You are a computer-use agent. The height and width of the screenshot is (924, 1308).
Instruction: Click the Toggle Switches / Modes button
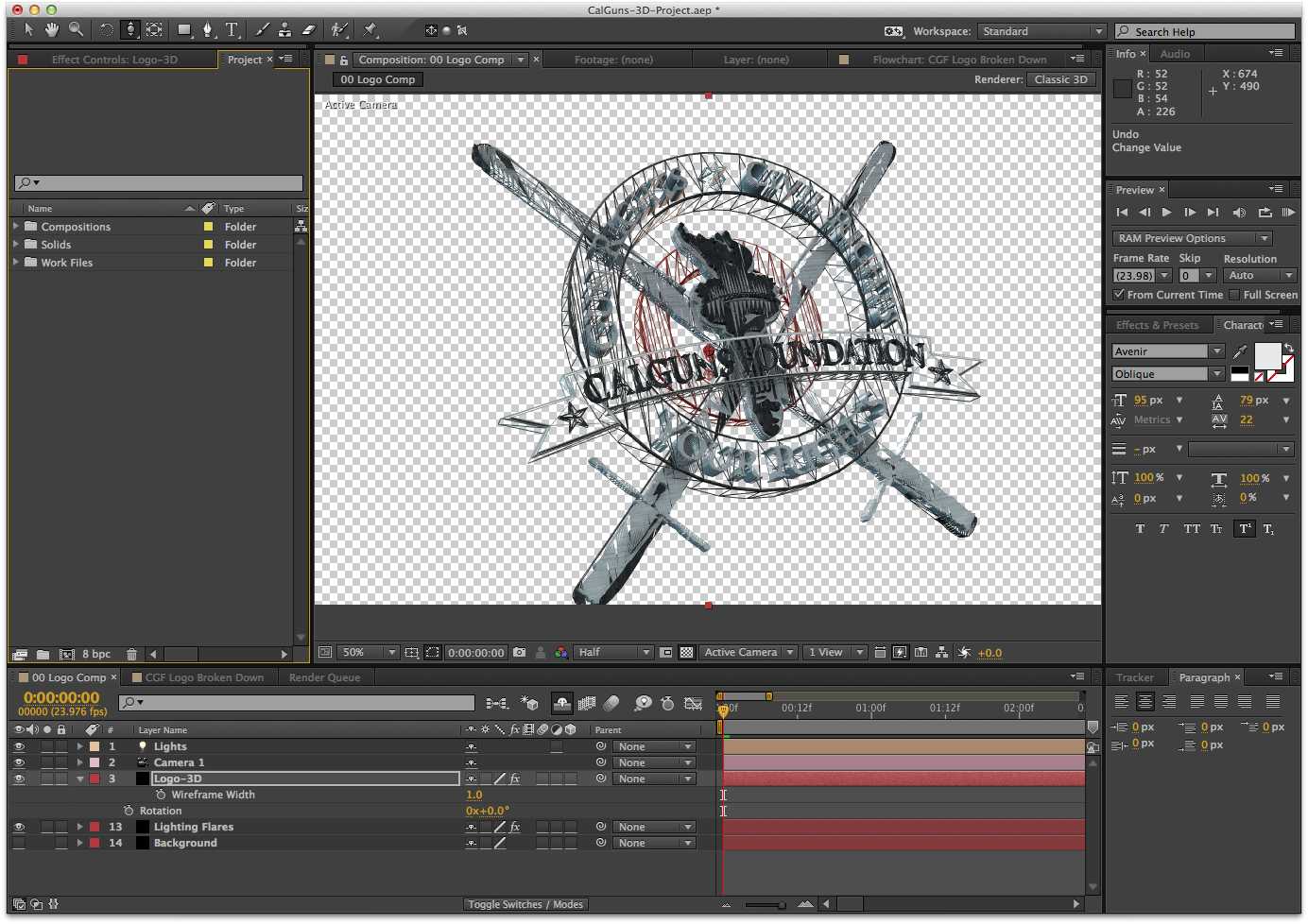[525, 904]
